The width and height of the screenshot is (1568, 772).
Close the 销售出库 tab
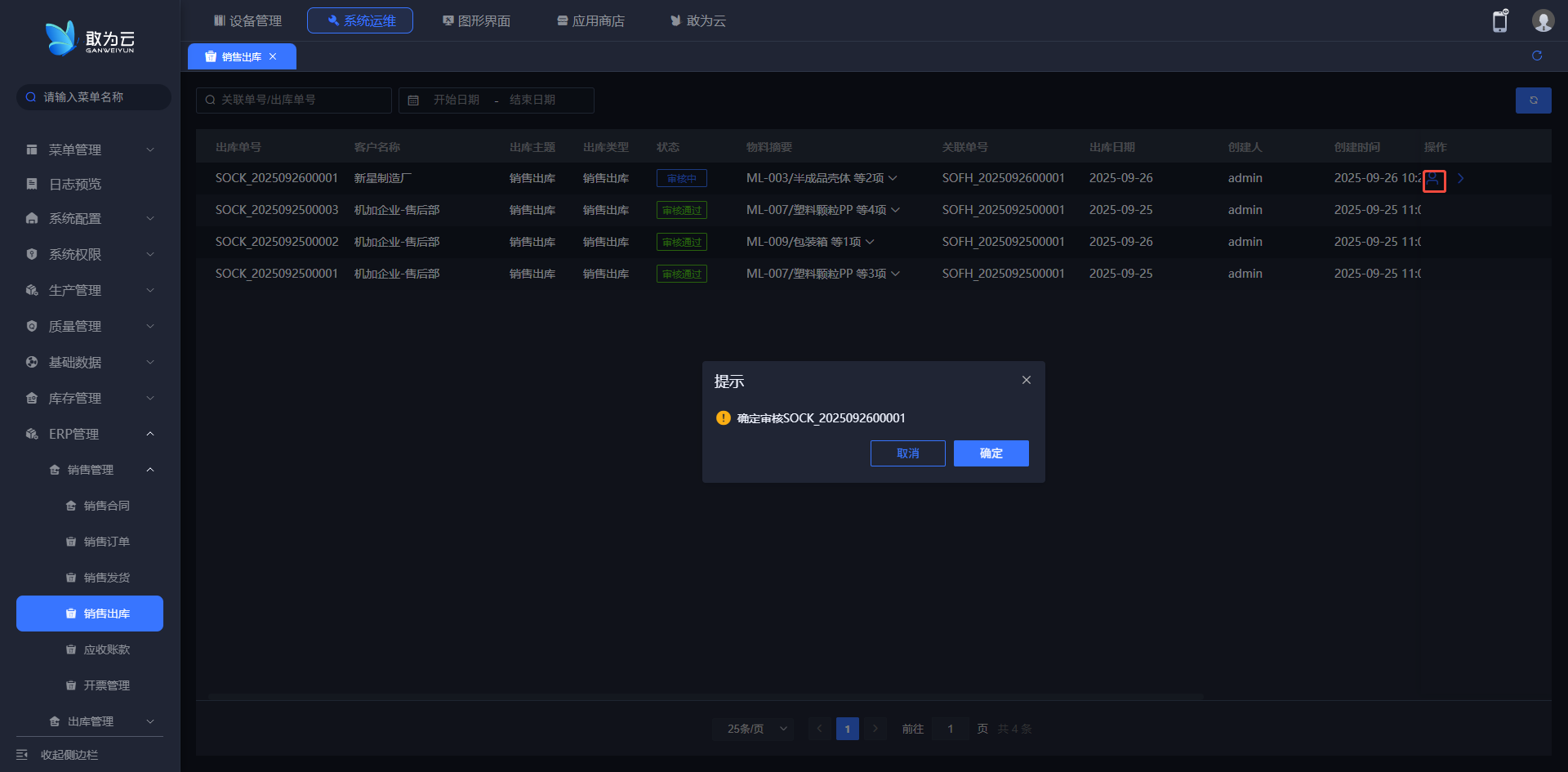click(x=273, y=56)
